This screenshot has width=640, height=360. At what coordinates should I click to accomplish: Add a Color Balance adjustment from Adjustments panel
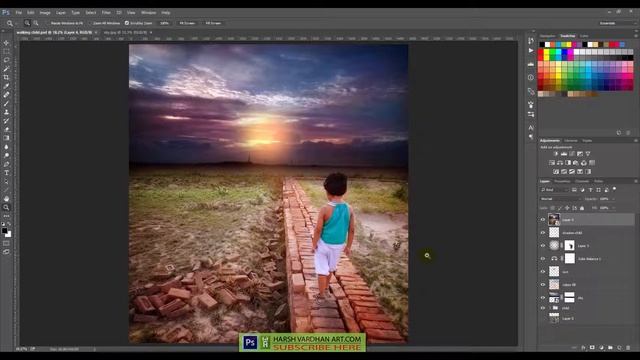(560, 163)
